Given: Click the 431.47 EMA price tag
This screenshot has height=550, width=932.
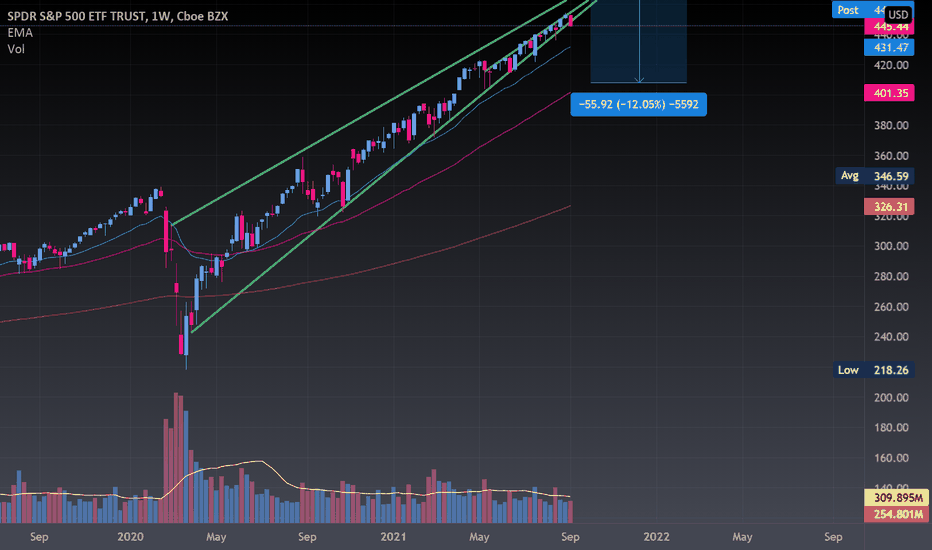Looking at the screenshot, I should pos(889,48).
